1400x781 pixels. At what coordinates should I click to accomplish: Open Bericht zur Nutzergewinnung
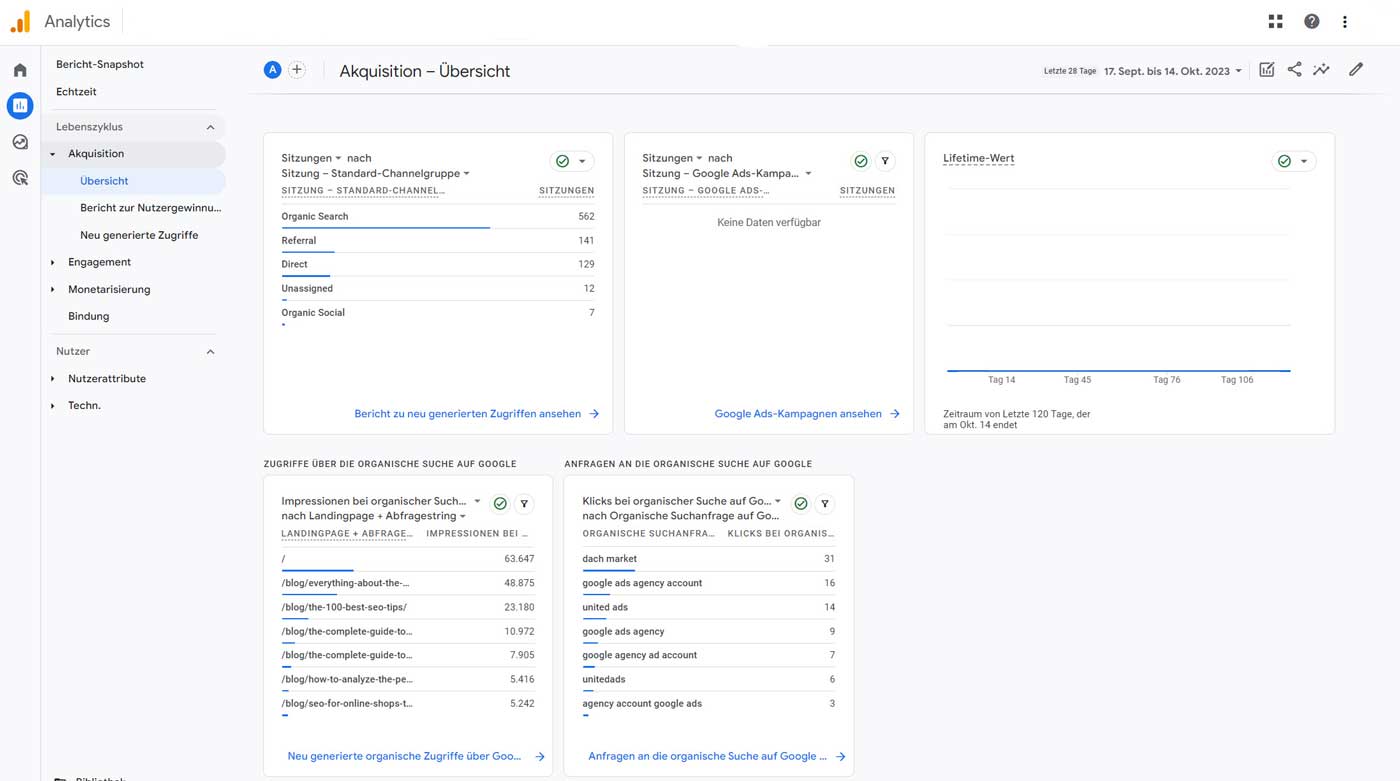click(151, 208)
